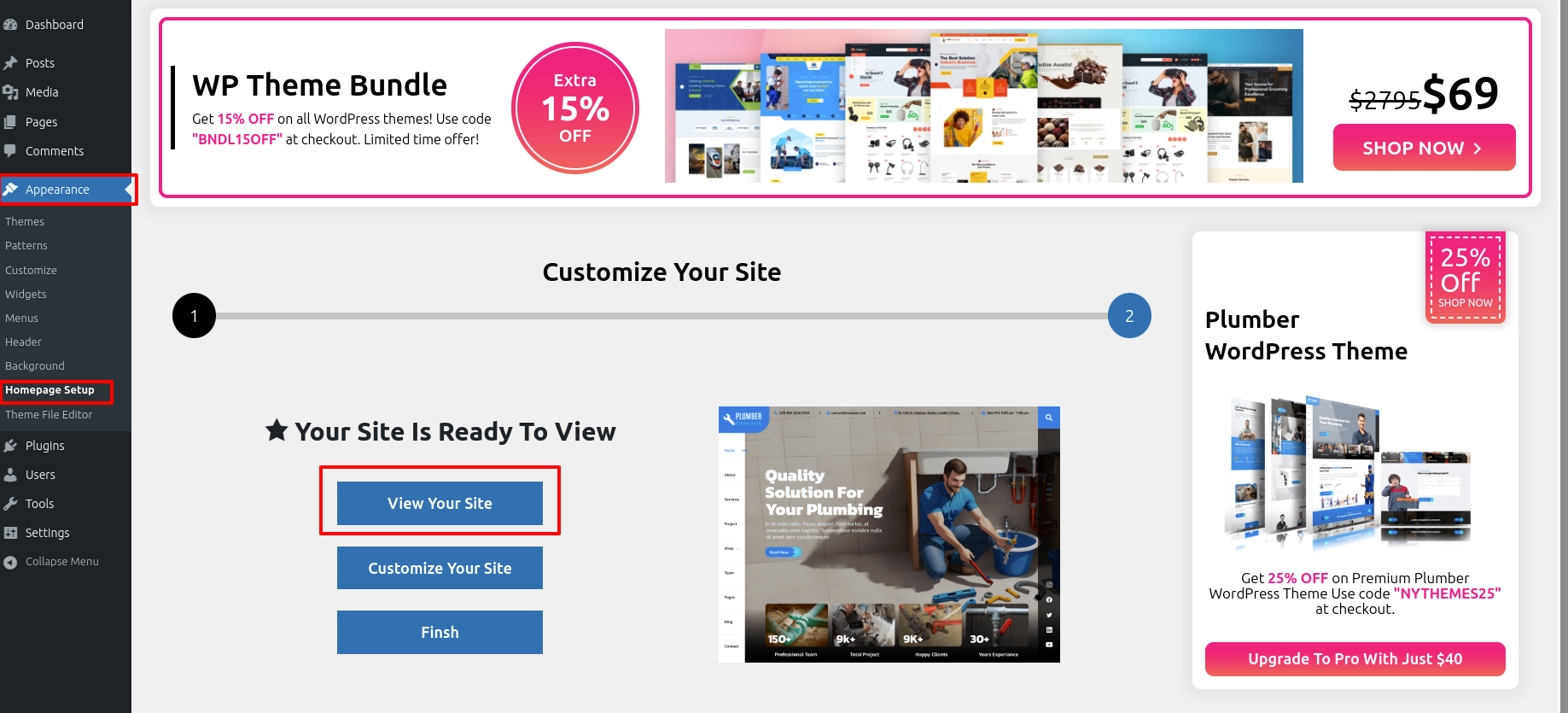Click the $69 bundle price text
This screenshot has width=1568, height=713.
(1460, 93)
